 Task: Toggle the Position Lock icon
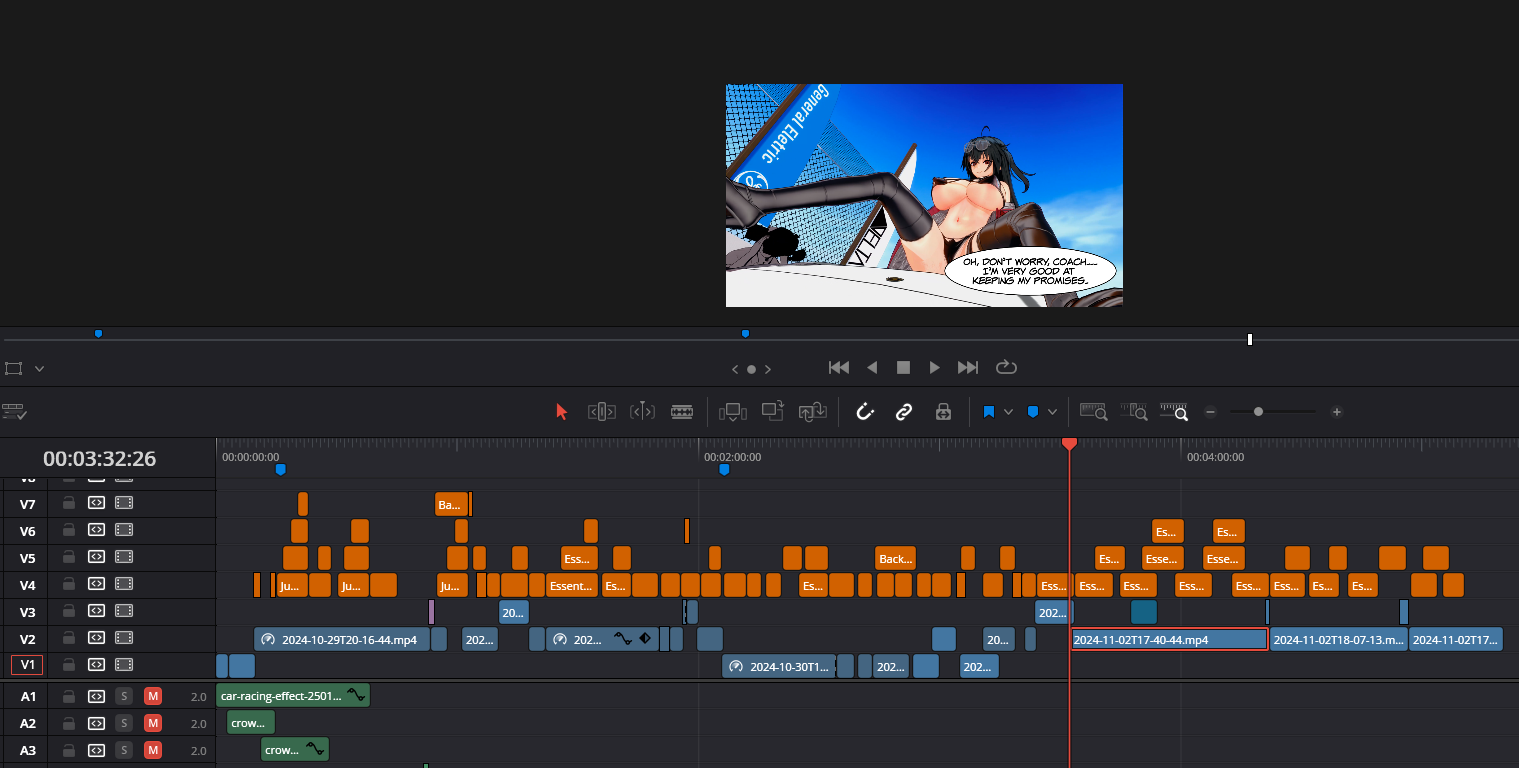[x=942, y=412]
